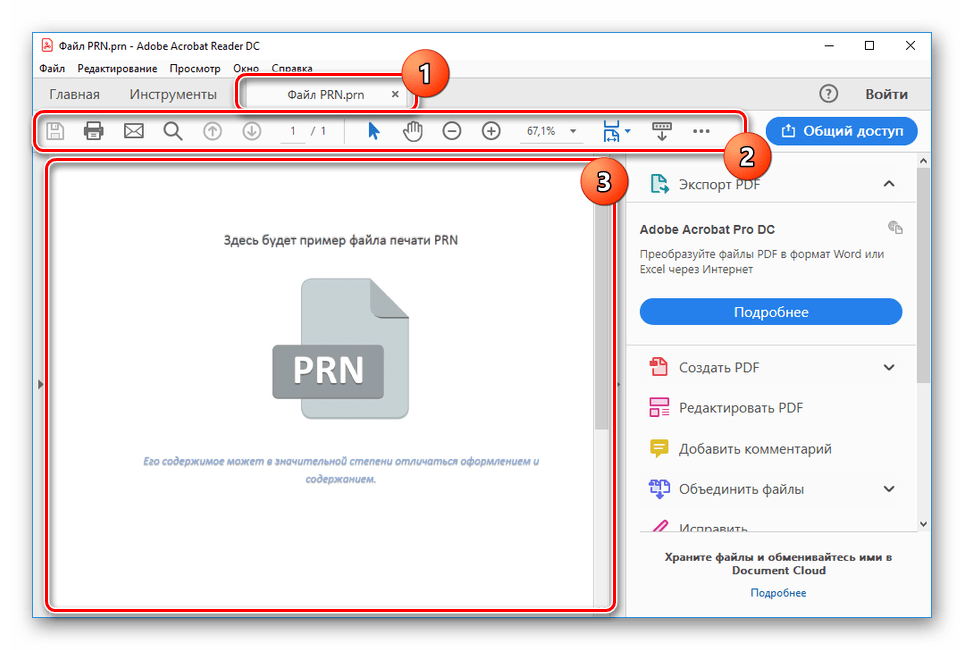Go to next page arrow
This screenshot has width=964, height=650.
(251, 131)
